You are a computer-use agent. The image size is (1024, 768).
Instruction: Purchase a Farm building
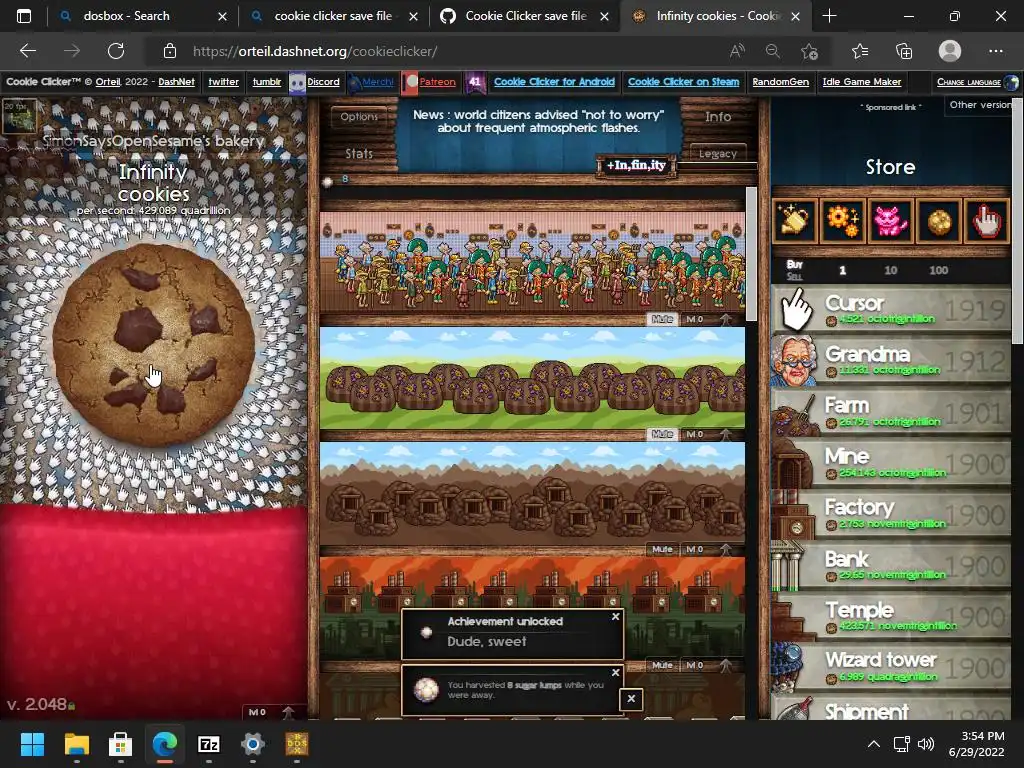(x=891, y=411)
